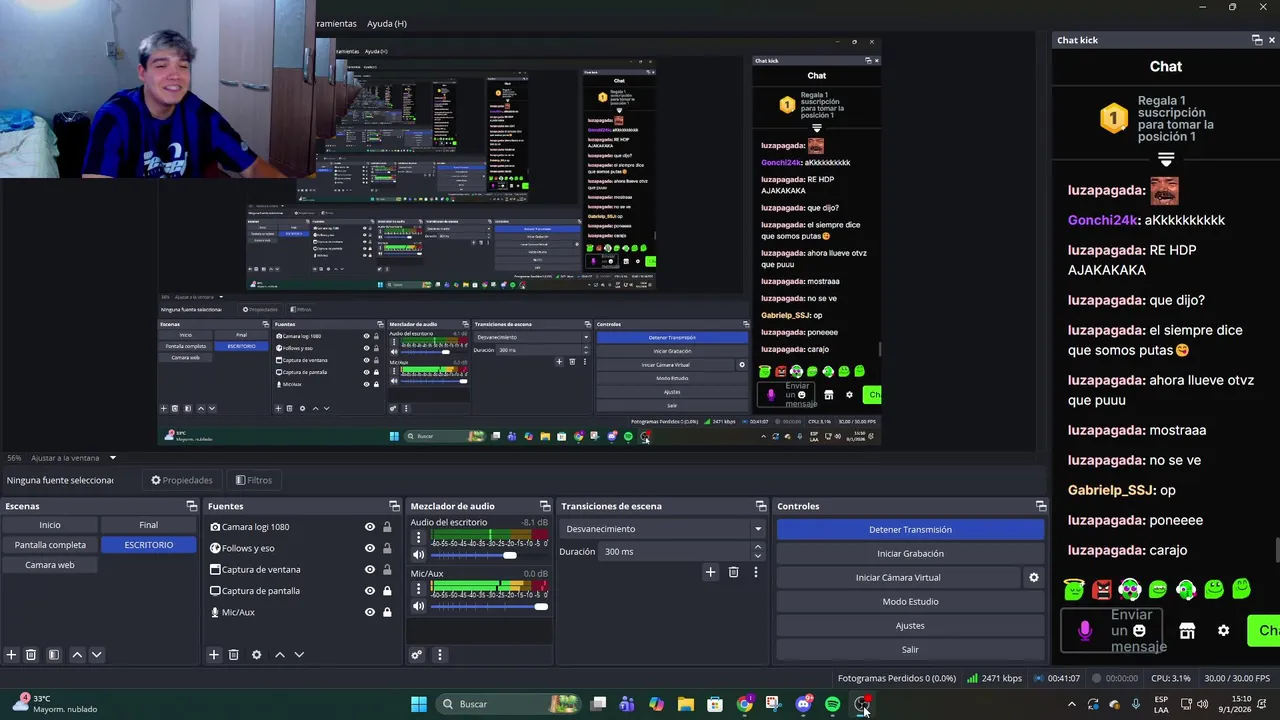1280x720 pixels.
Task: Mute the Mic/Aux speaker
Action: point(419,606)
